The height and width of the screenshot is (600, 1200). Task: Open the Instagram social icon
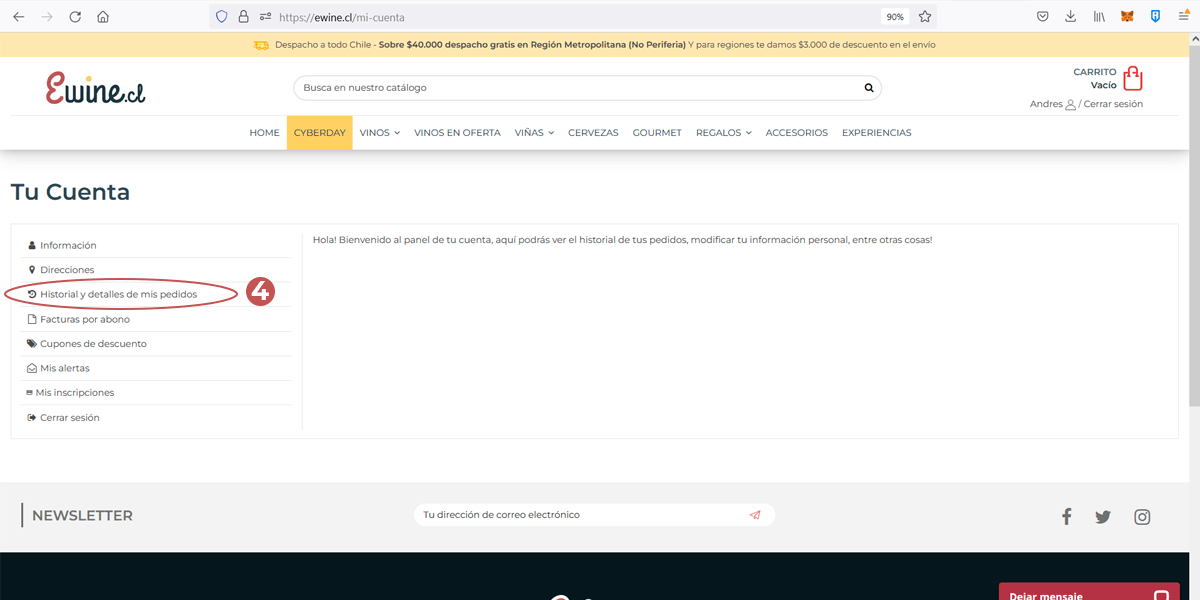tap(1142, 516)
